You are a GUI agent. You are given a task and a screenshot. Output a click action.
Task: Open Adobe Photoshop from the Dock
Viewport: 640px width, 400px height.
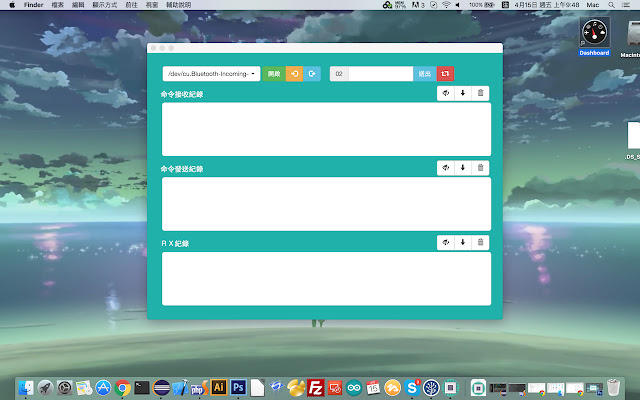[238, 387]
